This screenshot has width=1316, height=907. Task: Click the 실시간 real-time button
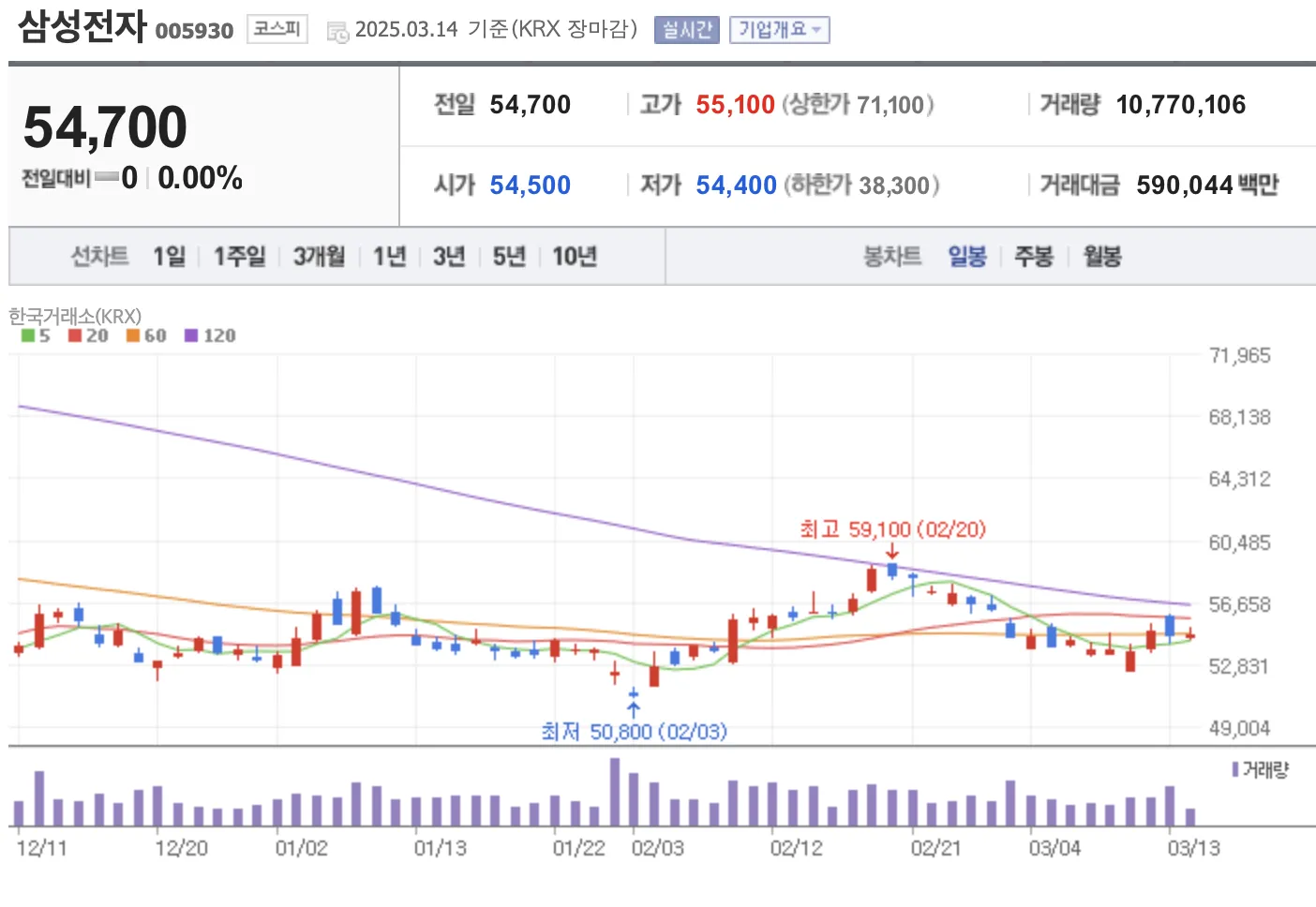(687, 30)
